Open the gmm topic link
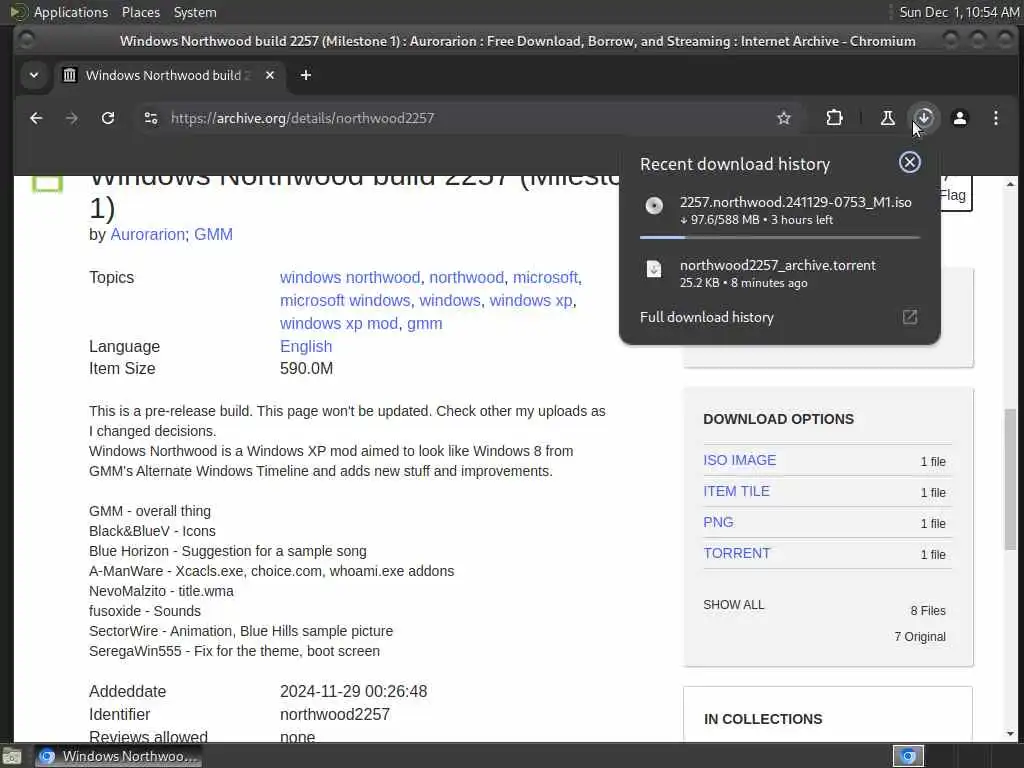 pos(424,323)
